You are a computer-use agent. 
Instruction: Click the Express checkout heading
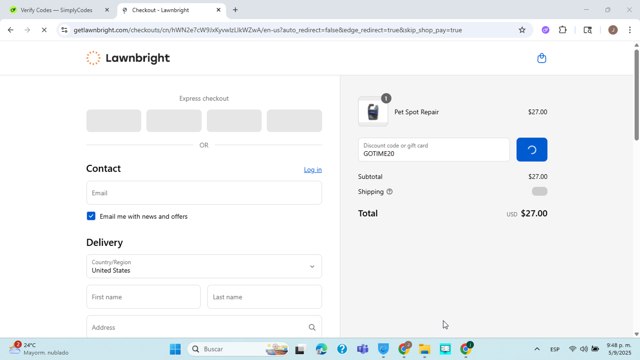204,98
